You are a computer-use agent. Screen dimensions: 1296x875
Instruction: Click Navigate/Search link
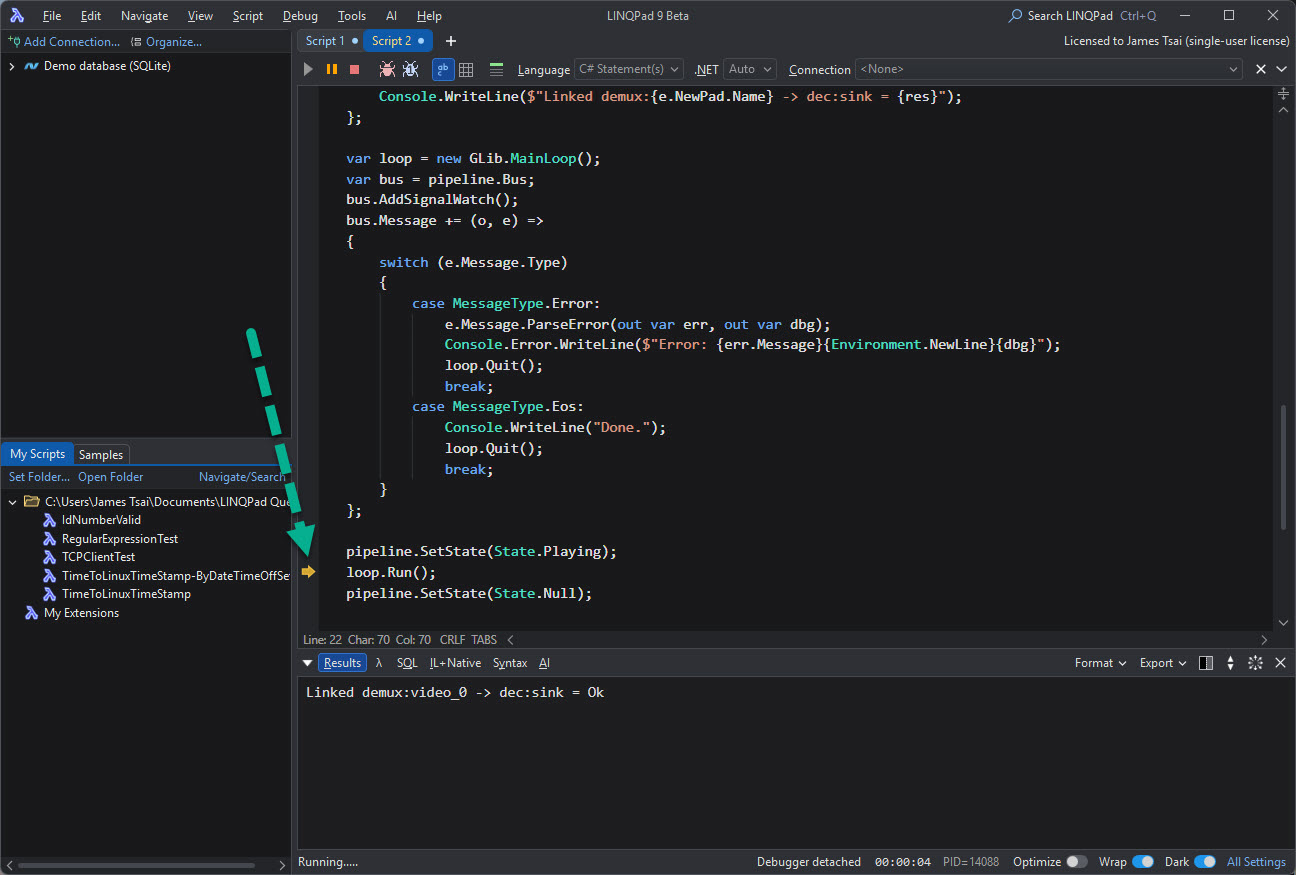(242, 477)
